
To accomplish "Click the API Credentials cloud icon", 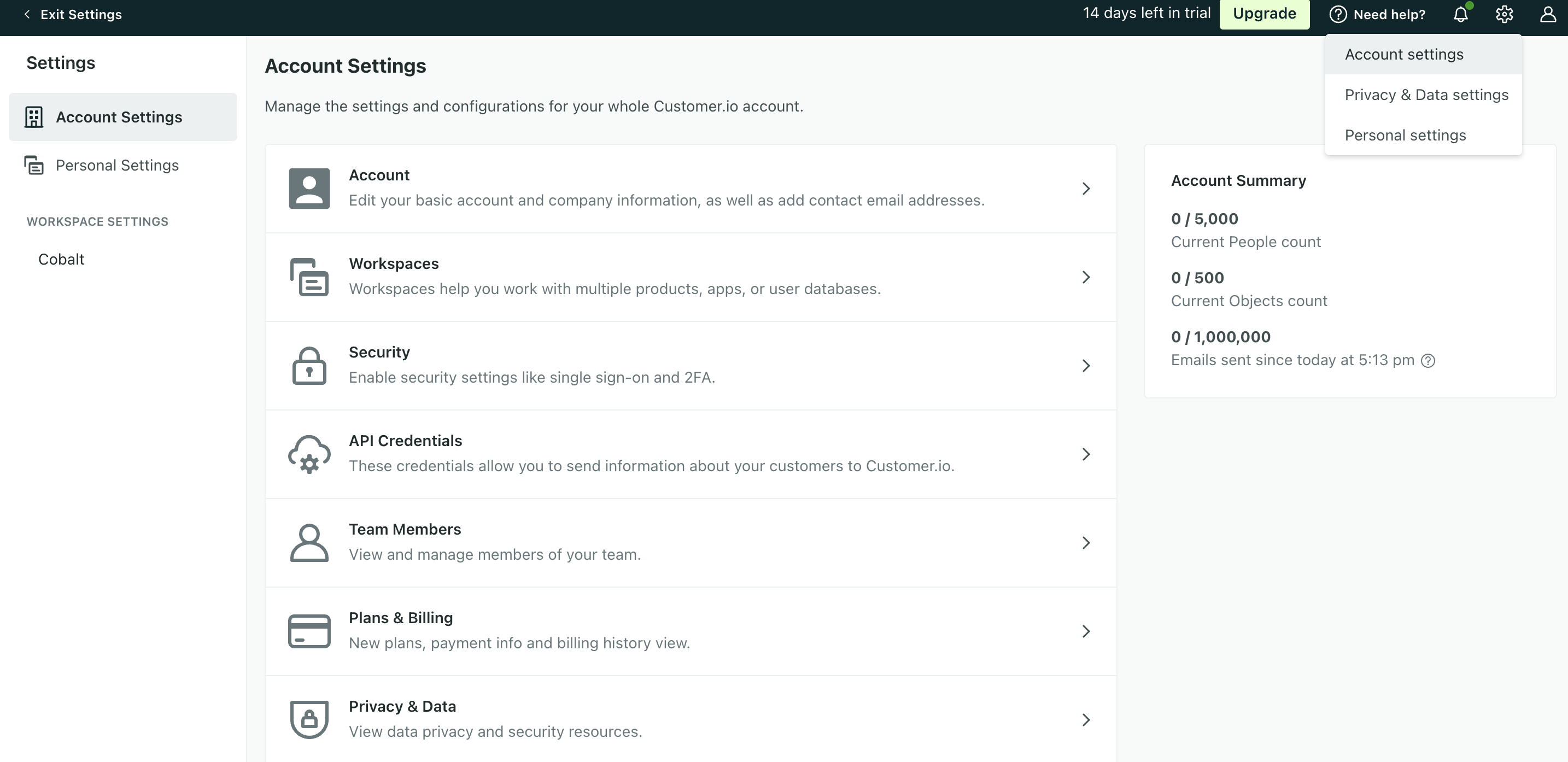I will tap(309, 454).
